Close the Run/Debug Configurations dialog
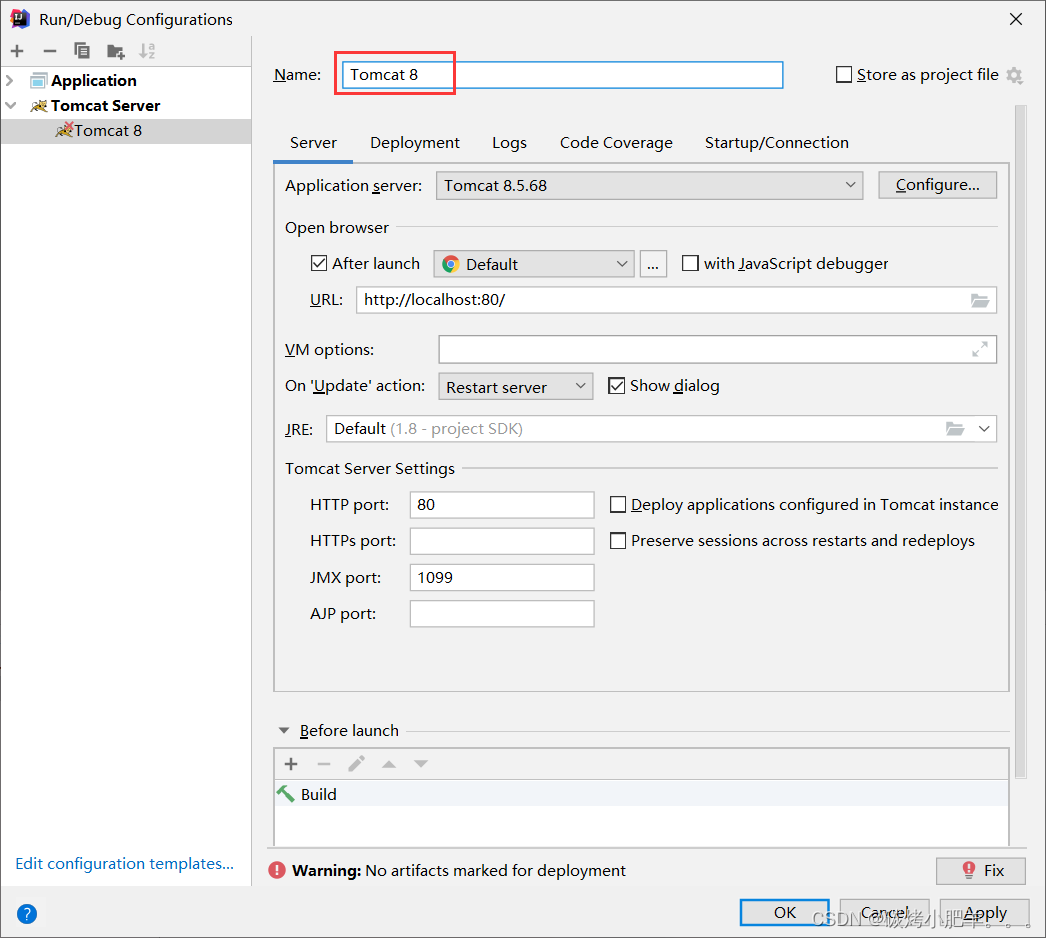Image resolution: width=1046 pixels, height=938 pixels. (x=1015, y=19)
